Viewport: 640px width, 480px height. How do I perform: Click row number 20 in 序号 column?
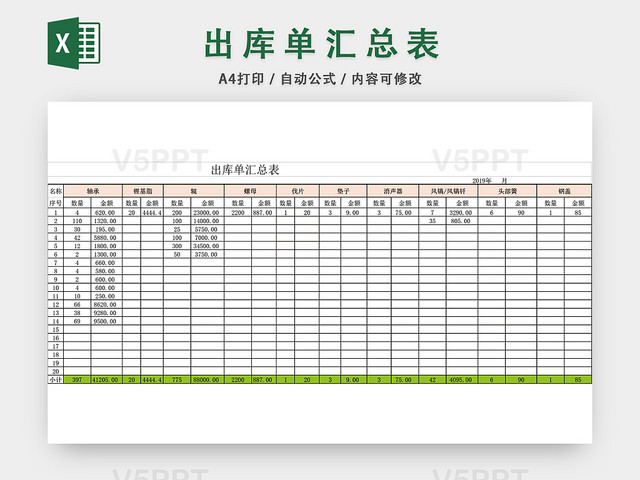click(56, 371)
